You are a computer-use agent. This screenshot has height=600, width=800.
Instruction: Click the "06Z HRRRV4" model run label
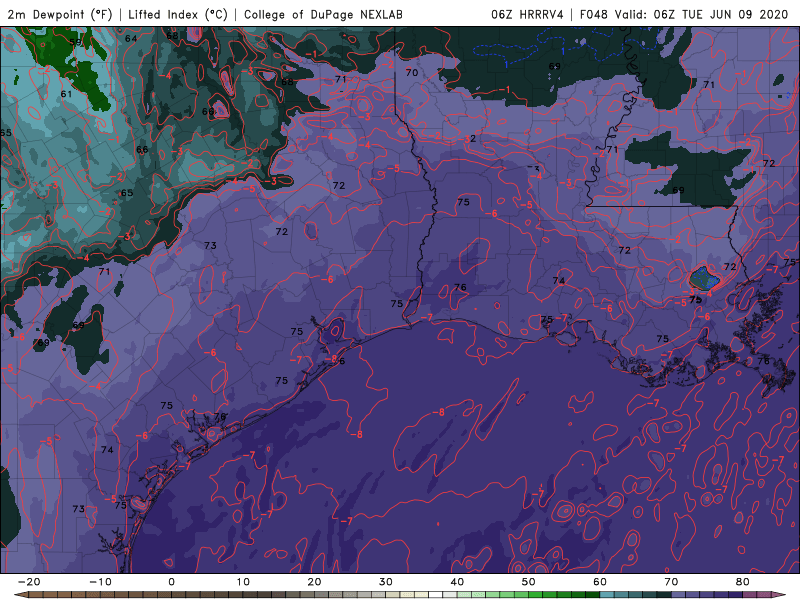pos(527,15)
